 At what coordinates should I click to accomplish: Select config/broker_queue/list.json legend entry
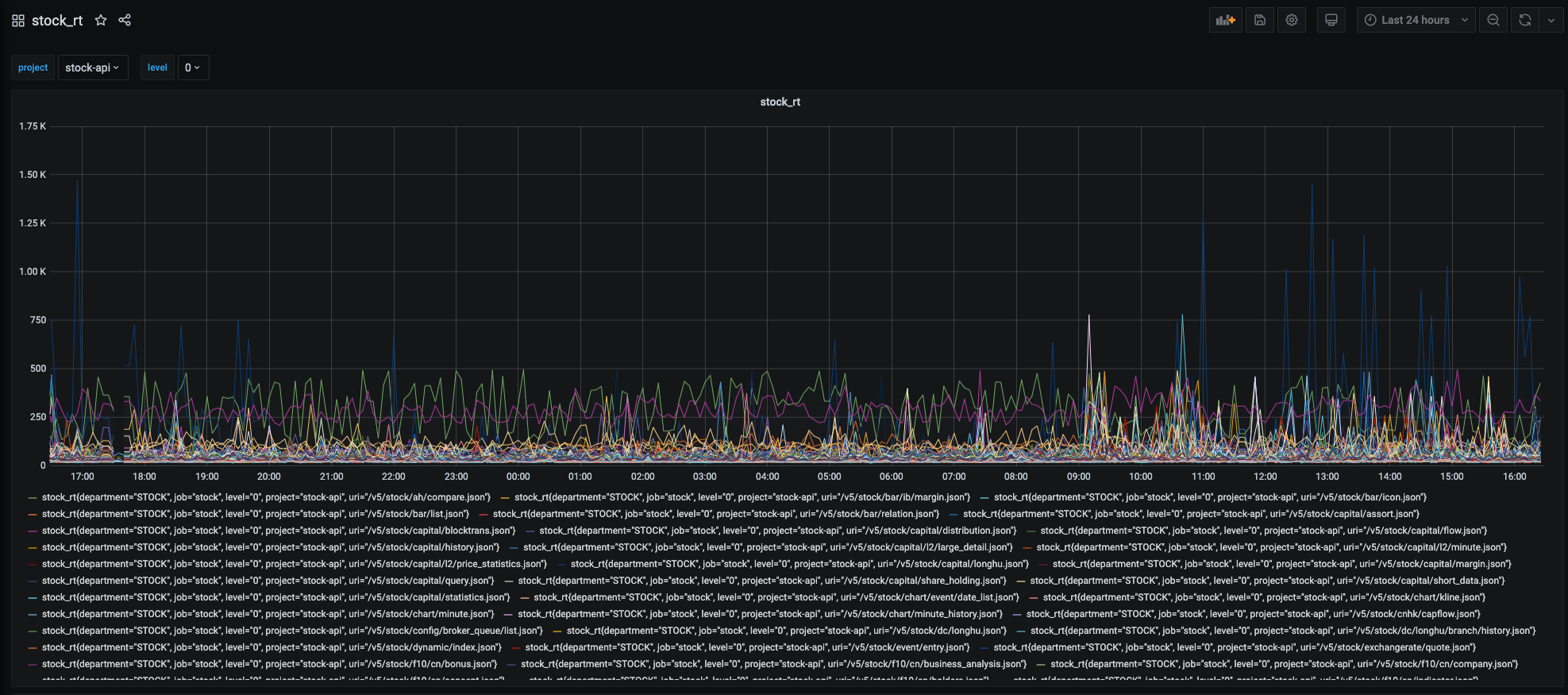point(292,631)
